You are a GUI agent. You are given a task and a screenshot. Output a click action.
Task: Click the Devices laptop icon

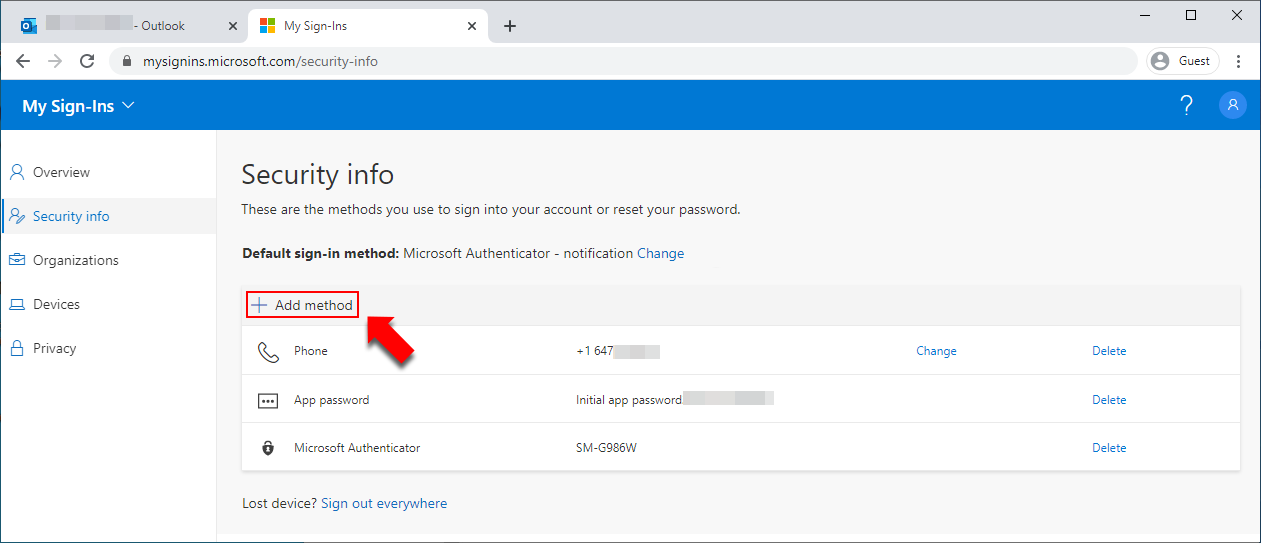coord(17,304)
